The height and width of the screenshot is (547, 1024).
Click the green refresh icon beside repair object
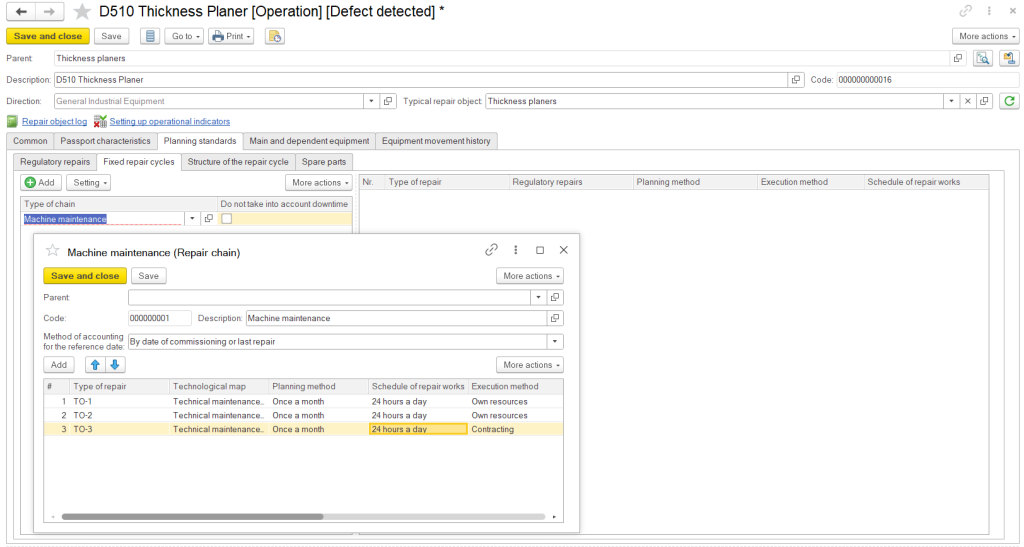coord(1009,101)
